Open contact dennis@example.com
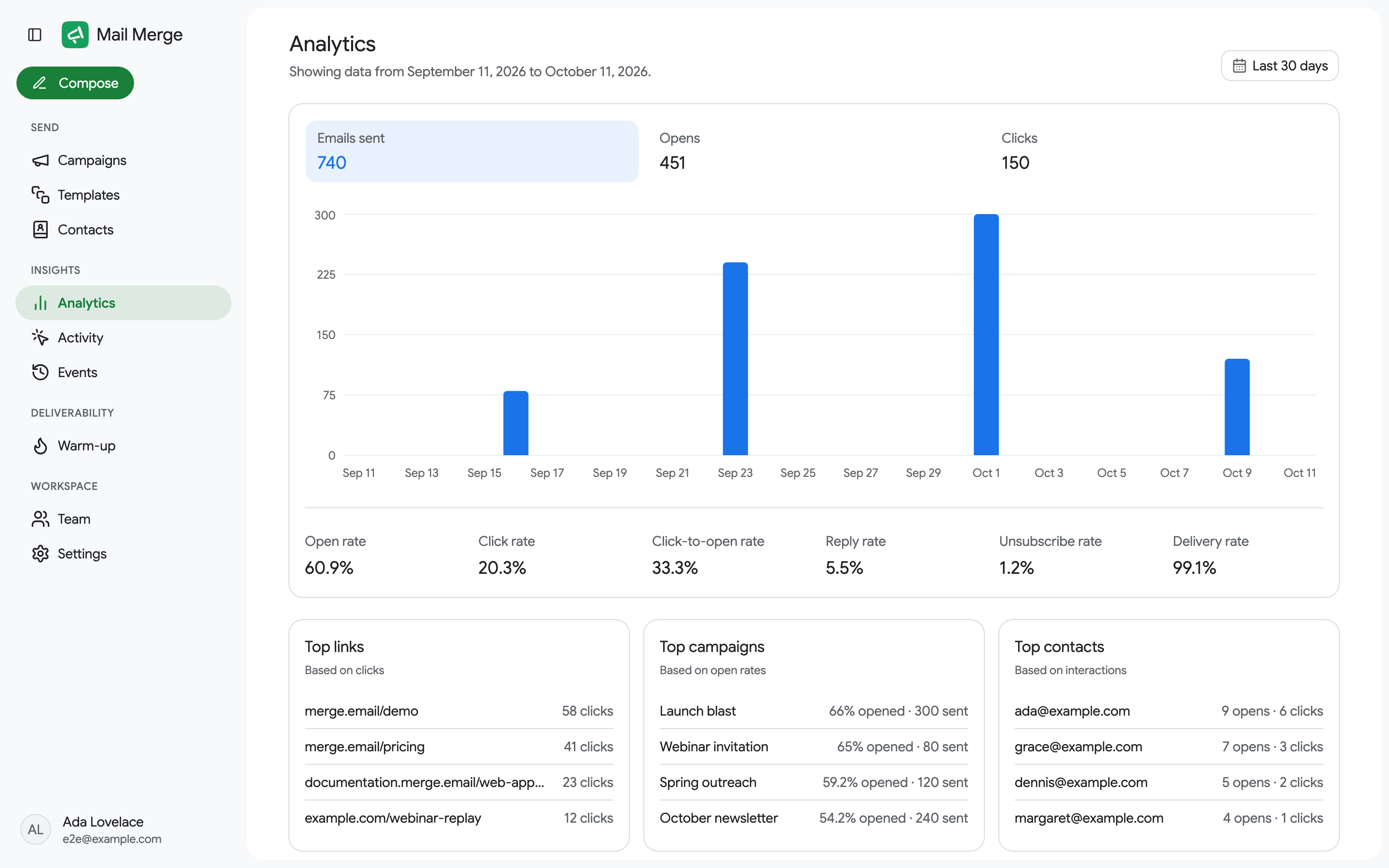Image resolution: width=1389 pixels, height=868 pixels. pyautogui.click(x=1169, y=783)
